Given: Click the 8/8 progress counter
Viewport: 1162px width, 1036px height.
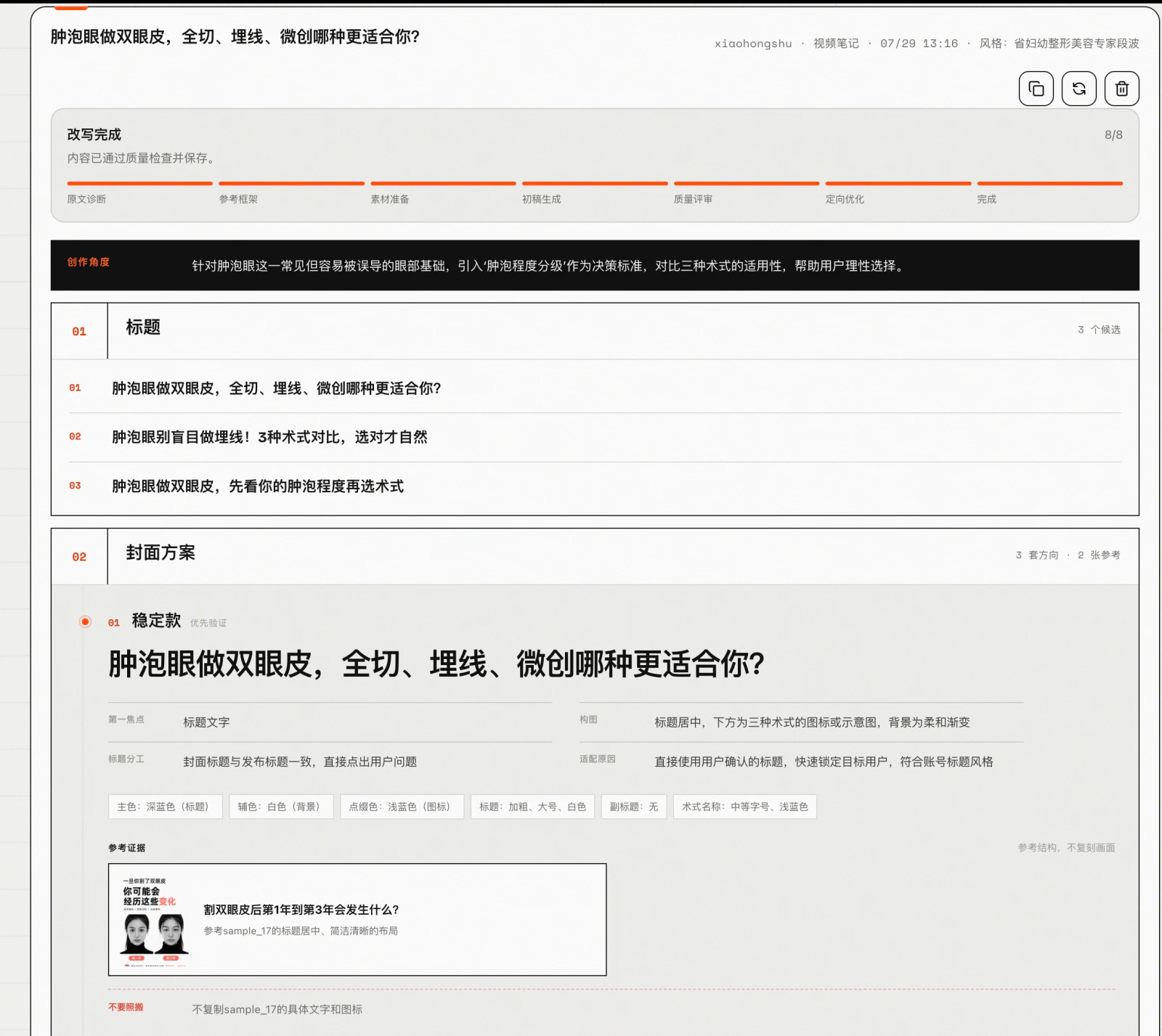Looking at the screenshot, I should click(x=1113, y=135).
